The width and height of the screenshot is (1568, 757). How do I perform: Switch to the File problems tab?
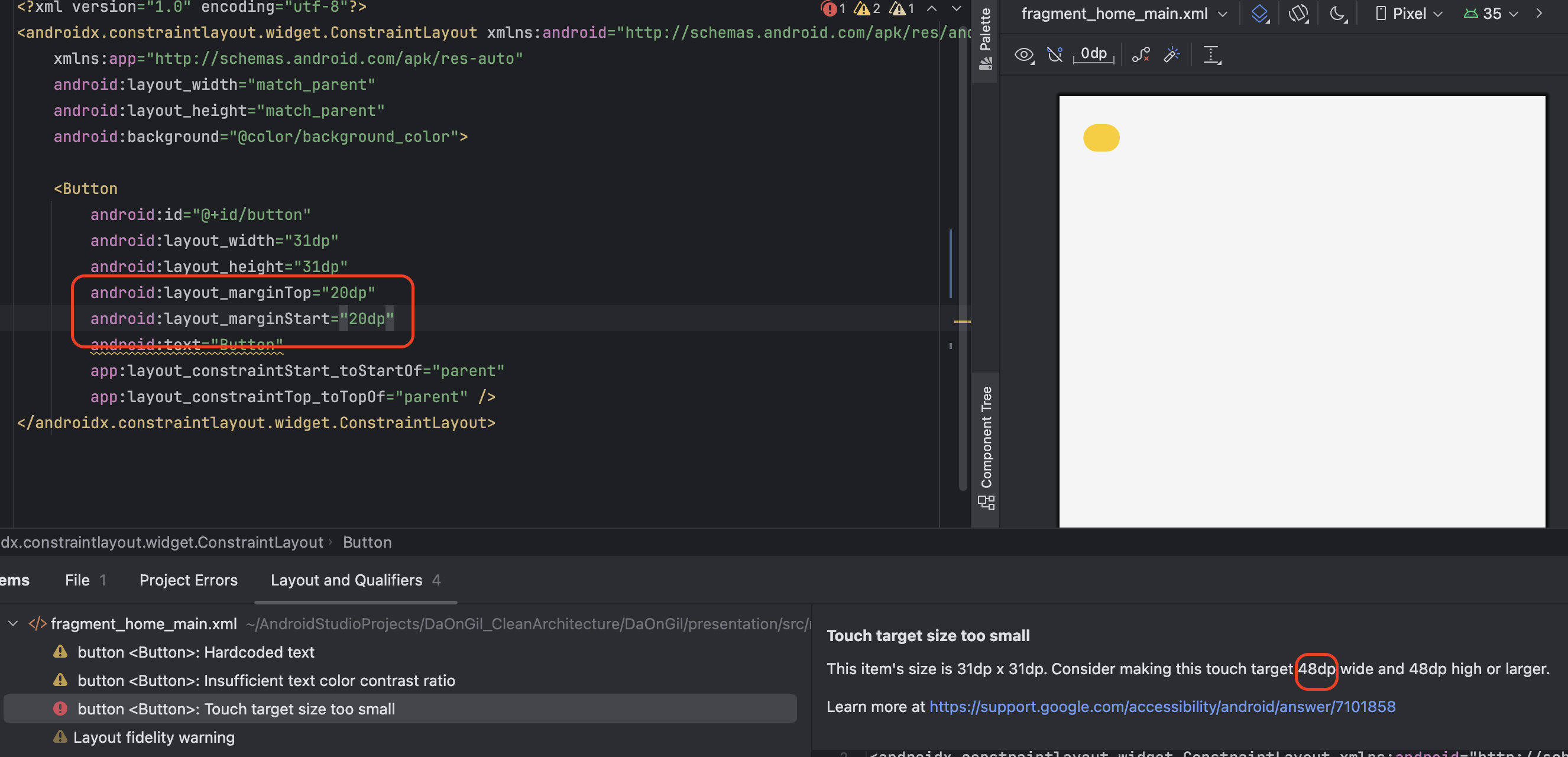tap(85, 580)
